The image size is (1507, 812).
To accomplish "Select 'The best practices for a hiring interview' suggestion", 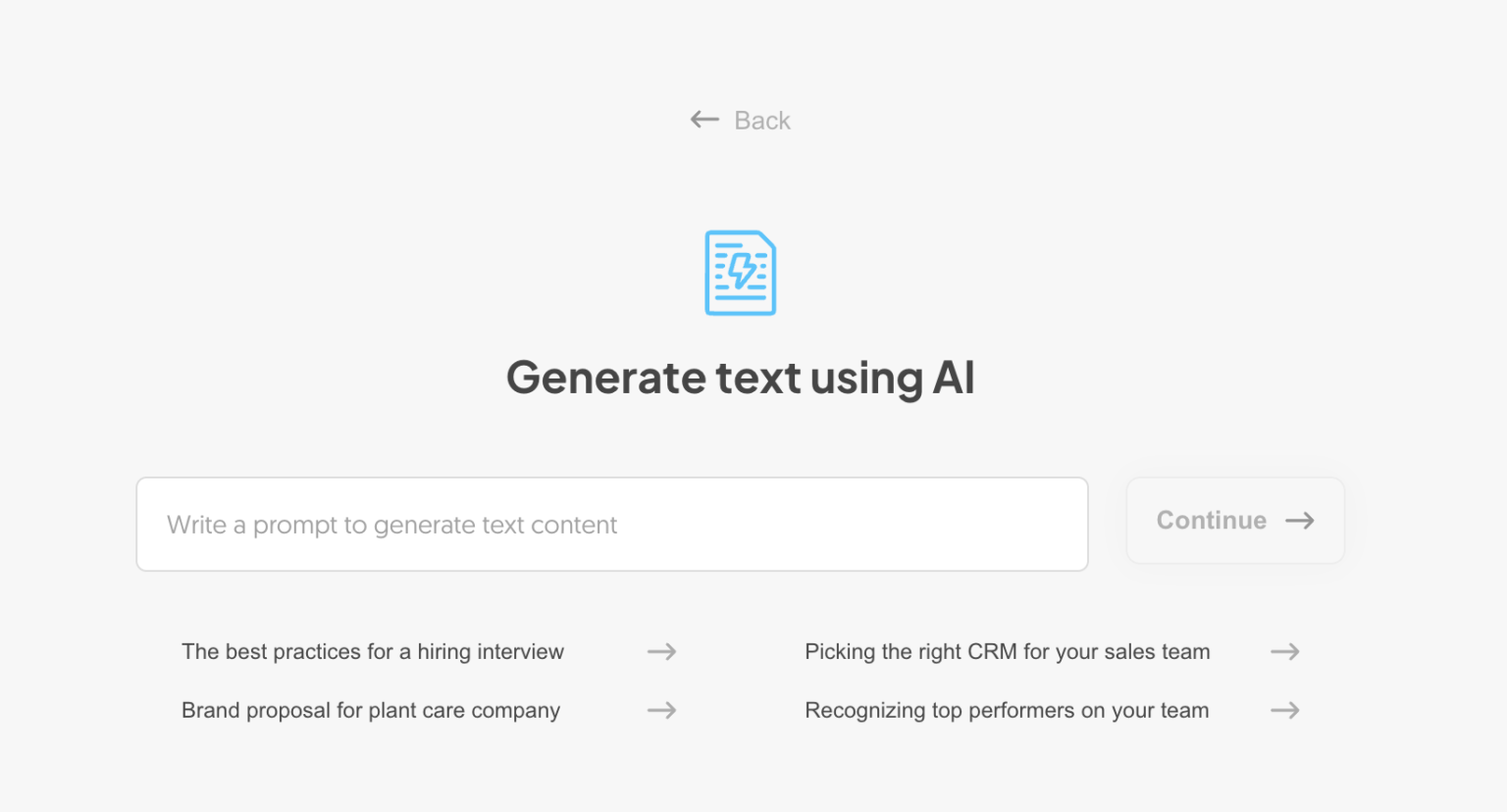I will [373, 652].
